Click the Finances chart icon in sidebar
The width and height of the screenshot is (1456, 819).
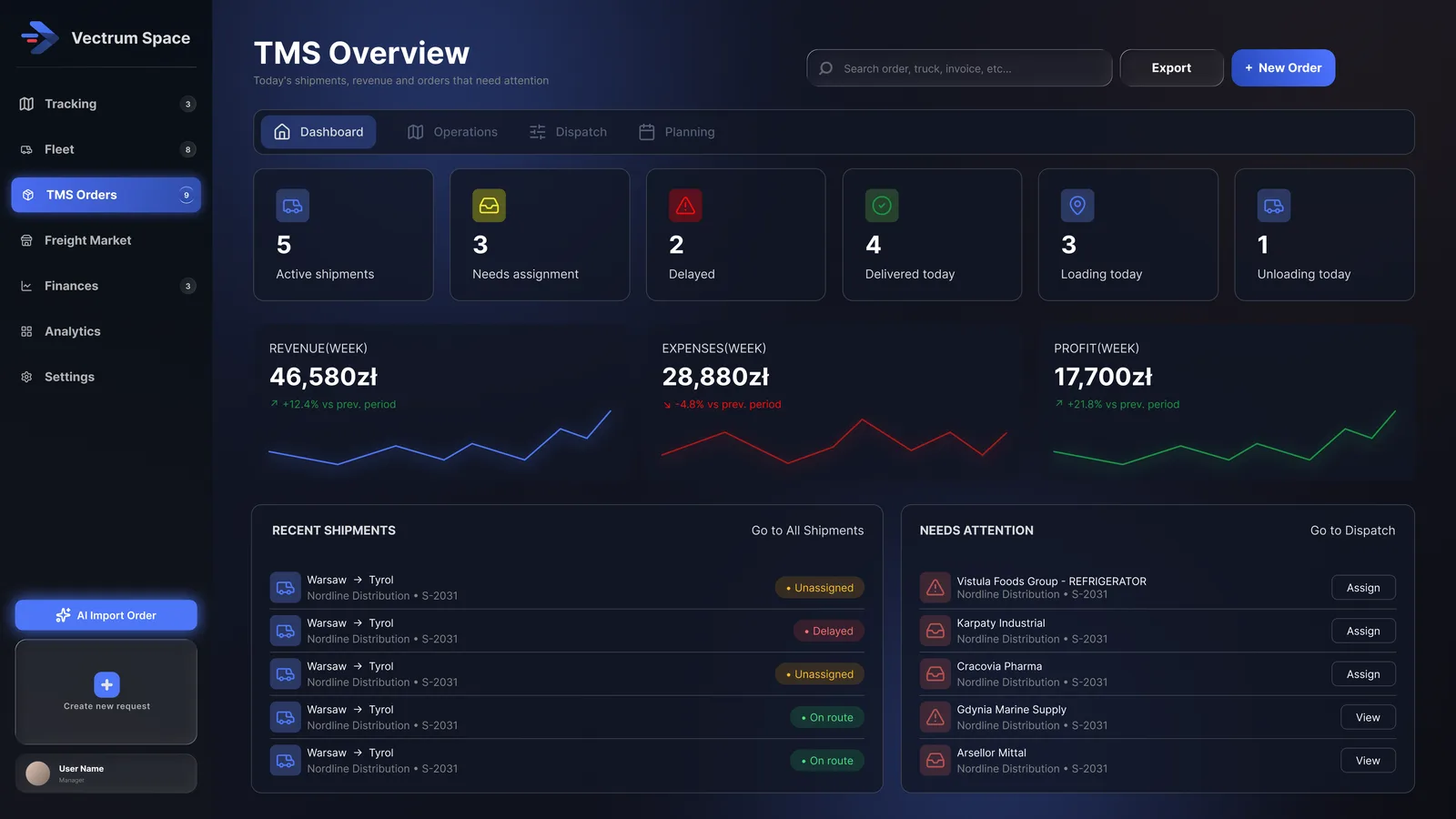[x=26, y=286]
